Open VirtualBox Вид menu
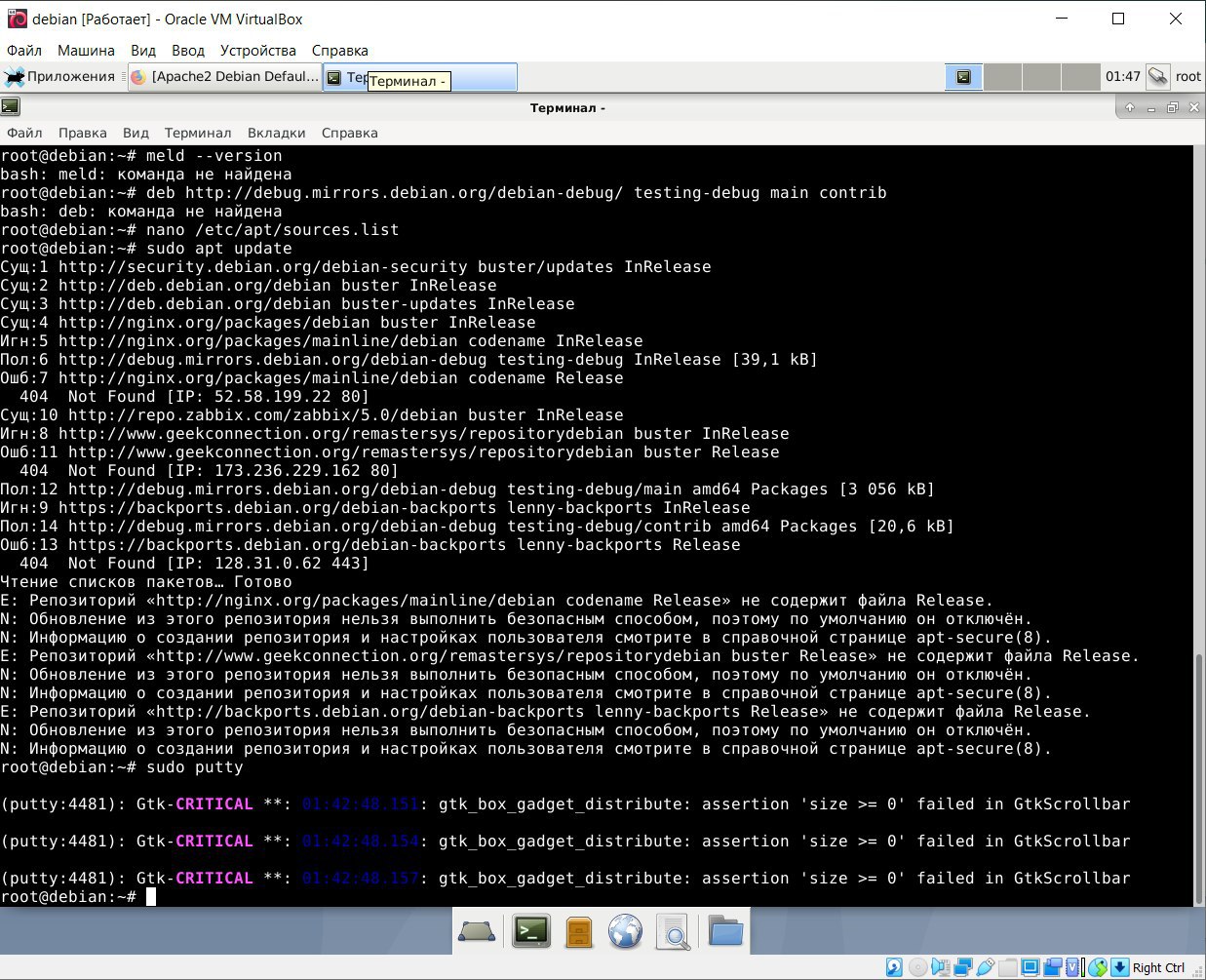Image resolution: width=1206 pixels, height=980 pixels. click(x=143, y=51)
